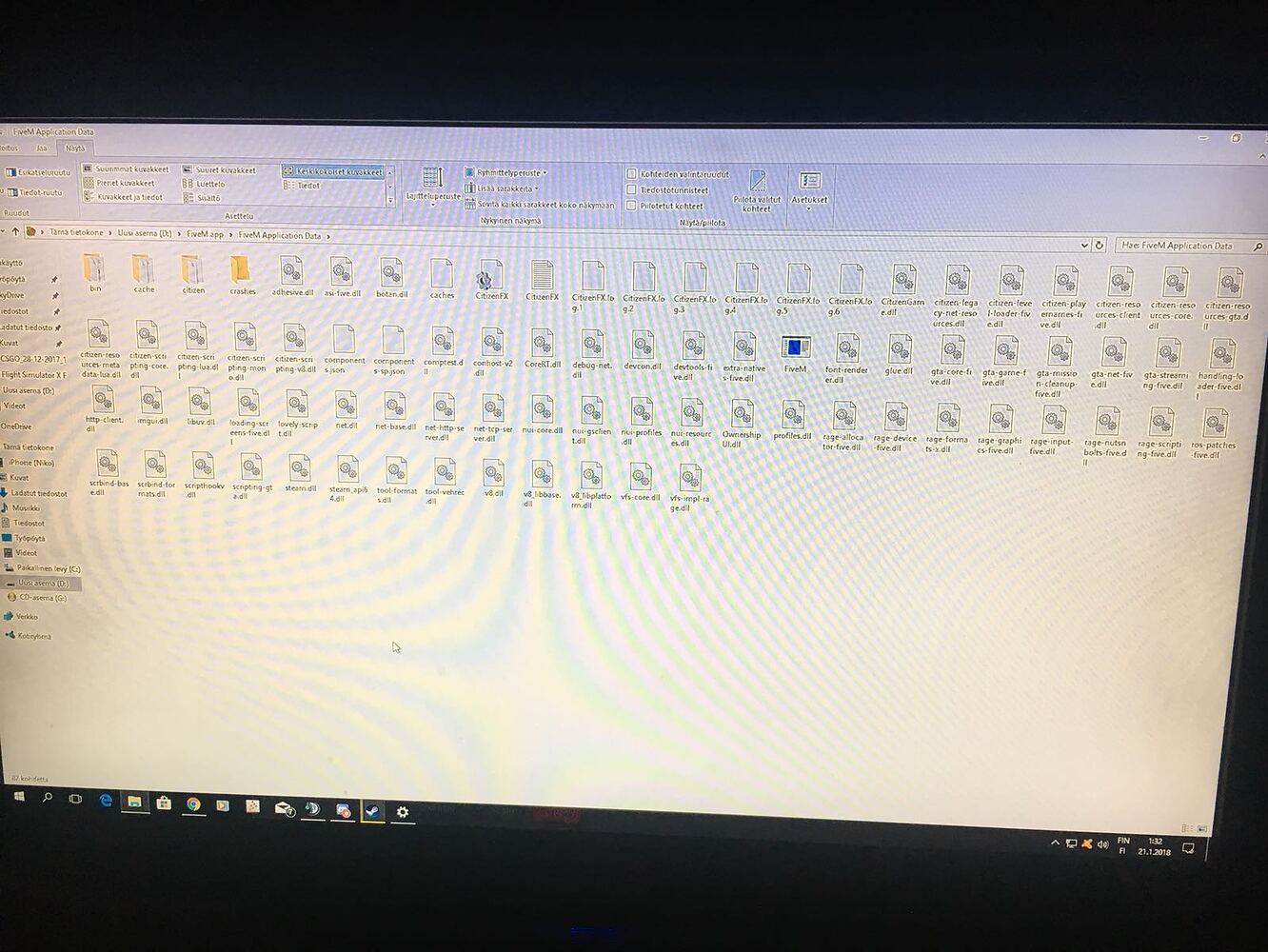The height and width of the screenshot is (952, 1268).
Task: Select the CoreRT.dll file
Action: point(542,347)
